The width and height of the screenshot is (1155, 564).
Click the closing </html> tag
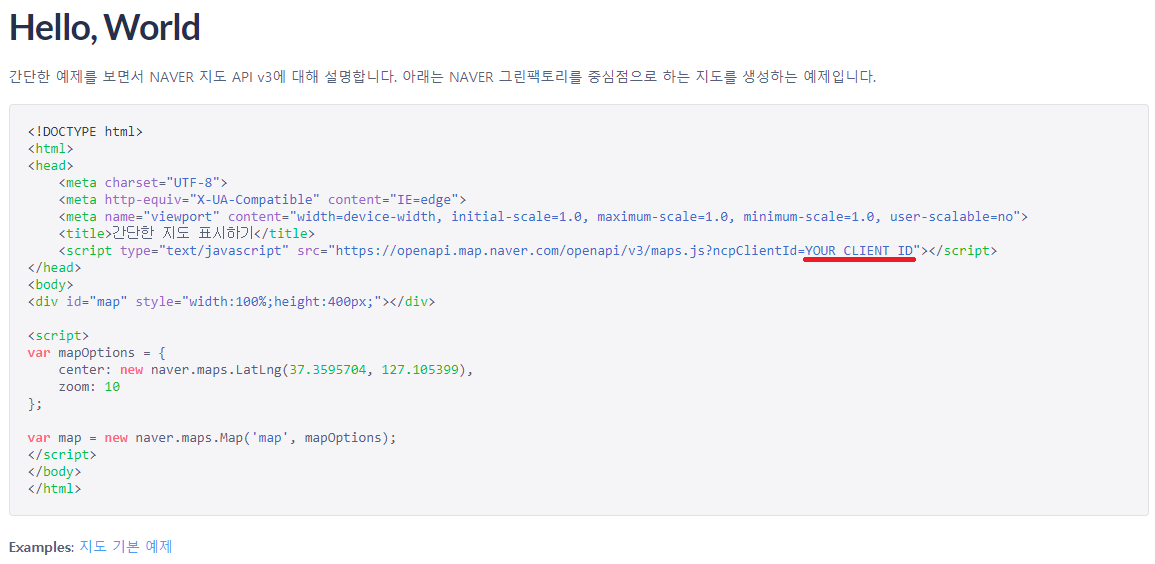(x=55, y=488)
